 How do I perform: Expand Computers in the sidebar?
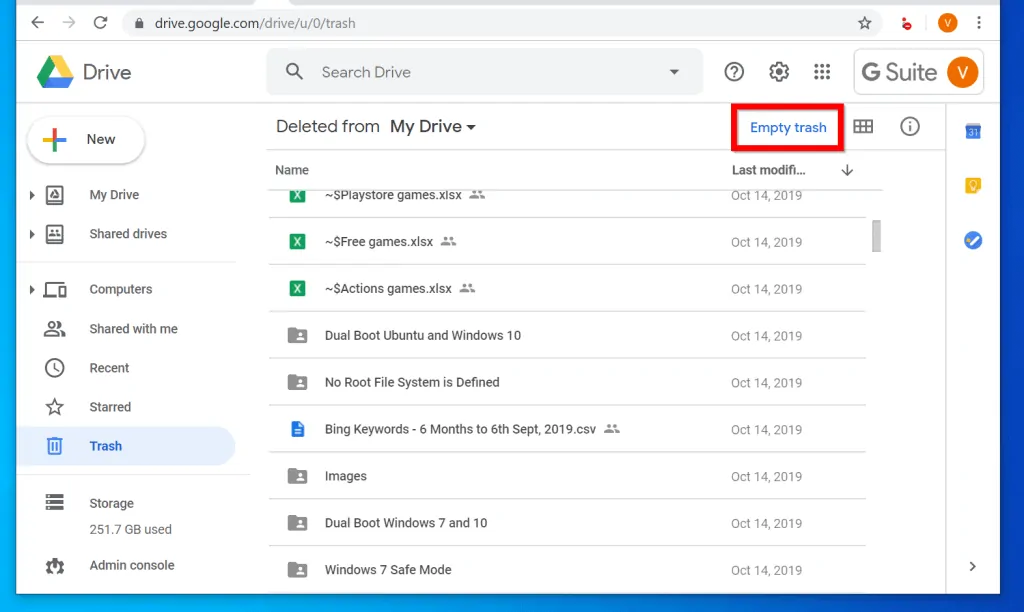click(31, 289)
